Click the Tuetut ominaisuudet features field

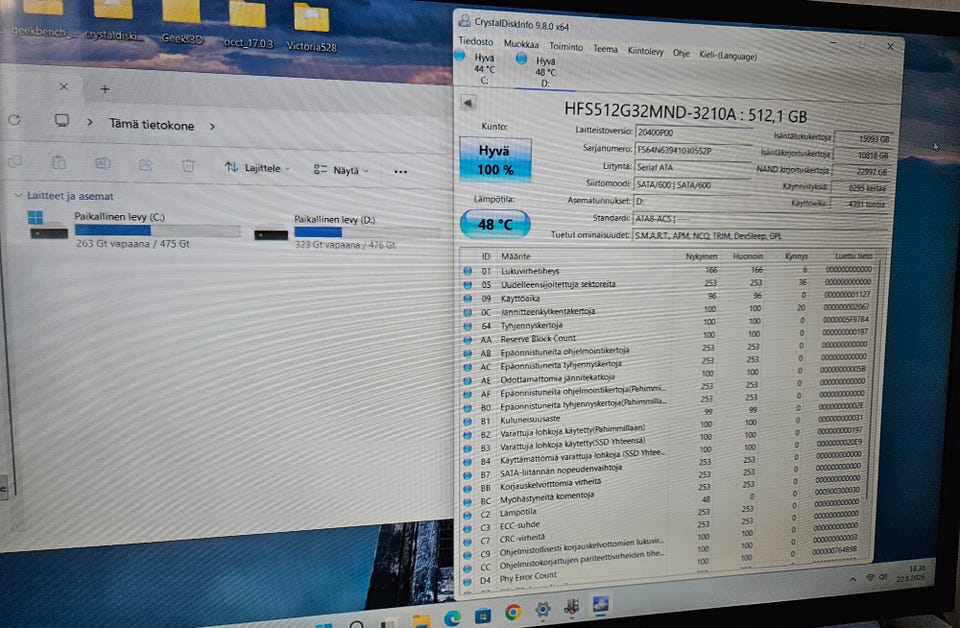(759, 236)
